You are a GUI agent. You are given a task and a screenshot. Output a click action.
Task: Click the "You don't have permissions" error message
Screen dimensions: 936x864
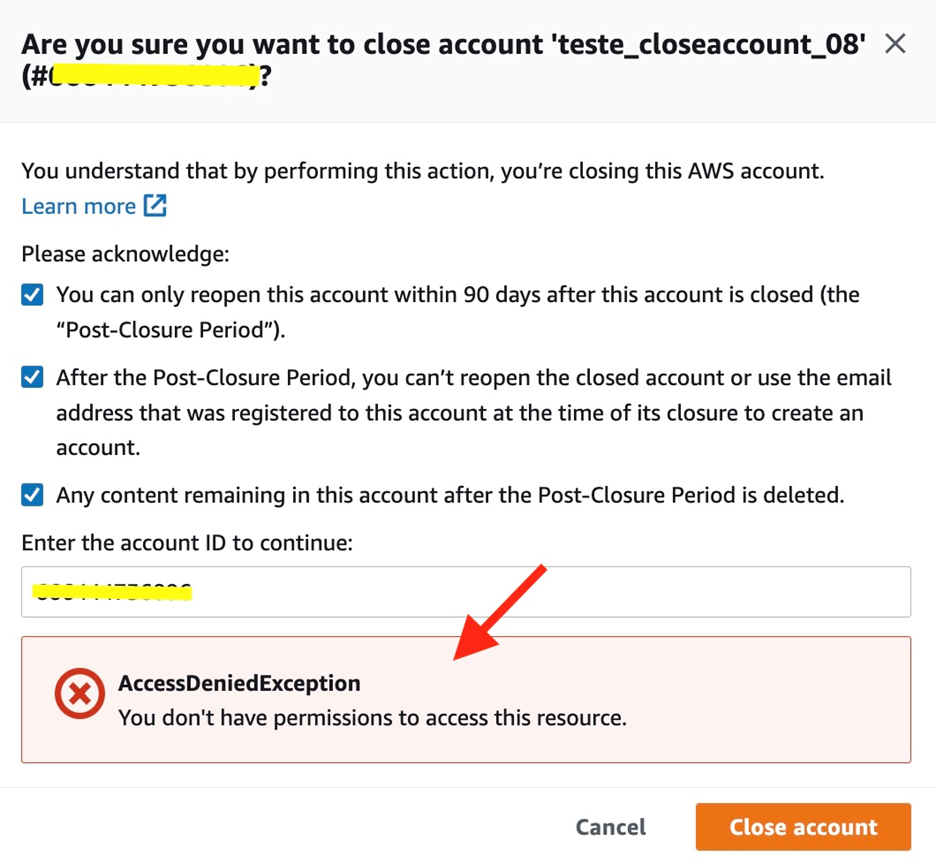click(x=372, y=718)
